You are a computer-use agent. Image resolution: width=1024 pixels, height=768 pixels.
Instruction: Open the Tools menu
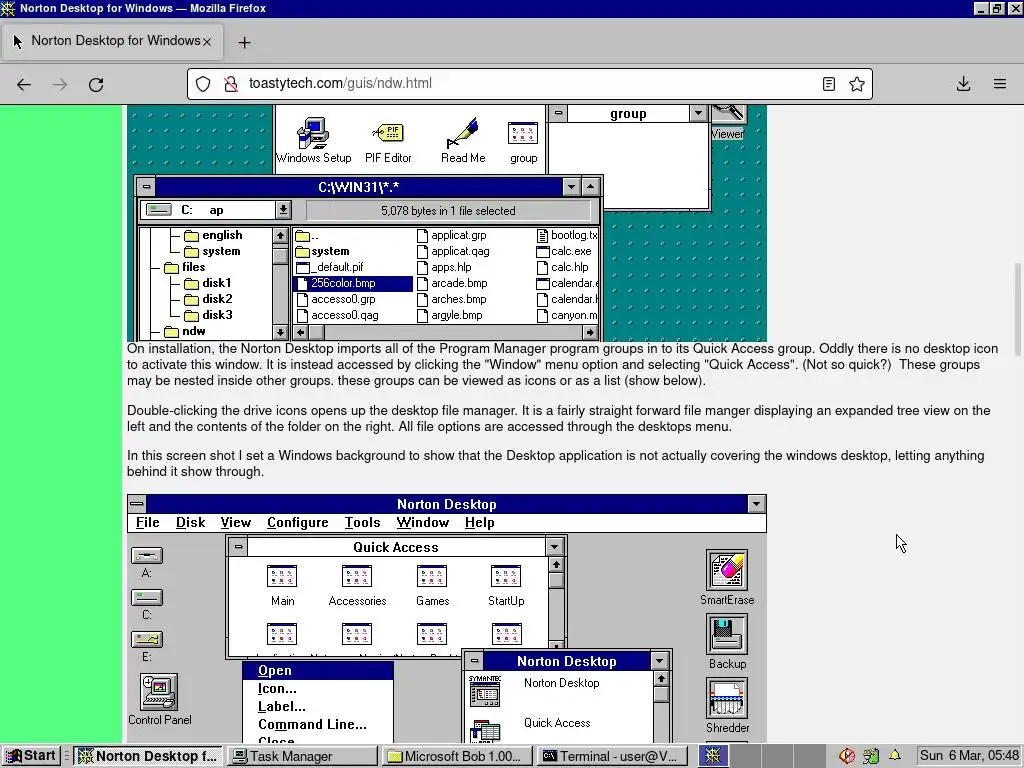[362, 522]
